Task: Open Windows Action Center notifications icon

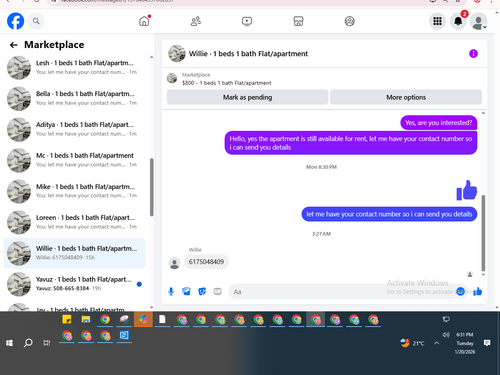Action: 487,343
